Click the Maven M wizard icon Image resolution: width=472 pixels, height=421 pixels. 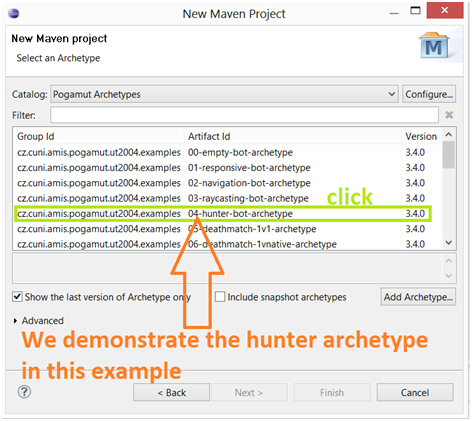434,46
